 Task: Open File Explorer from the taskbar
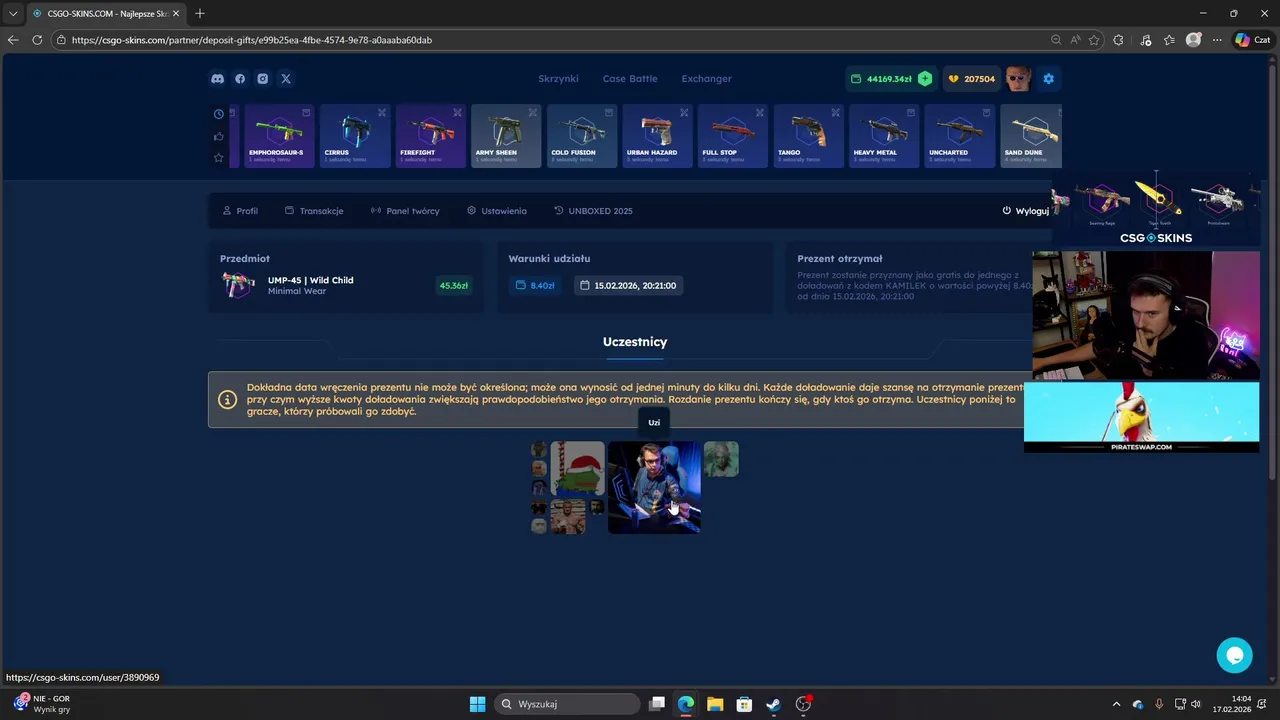point(715,704)
